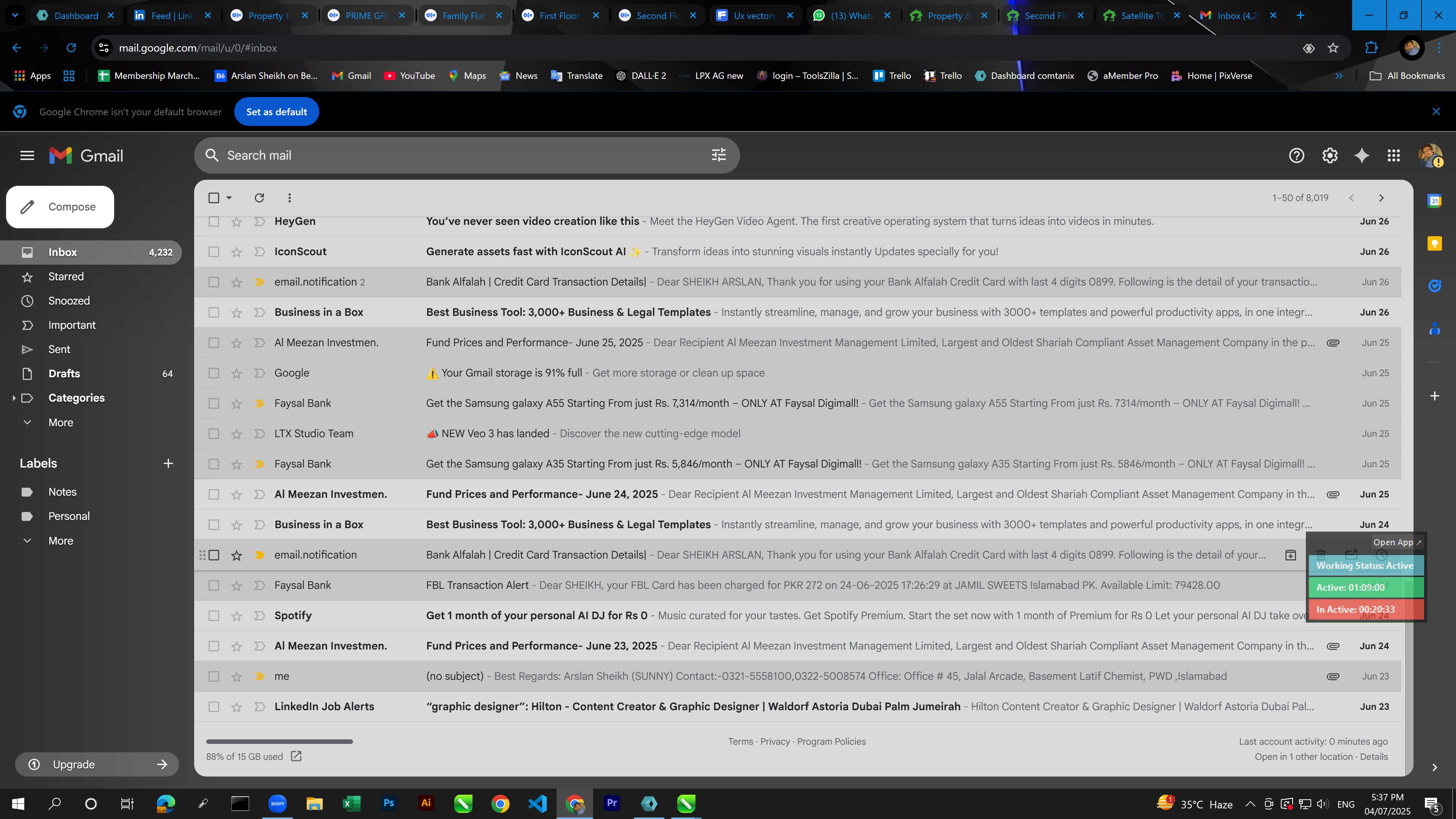This screenshot has width=1456, height=819.
Task: Expand the Categories folder arrow
Action: pyautogui.click(x=14, y=398)
